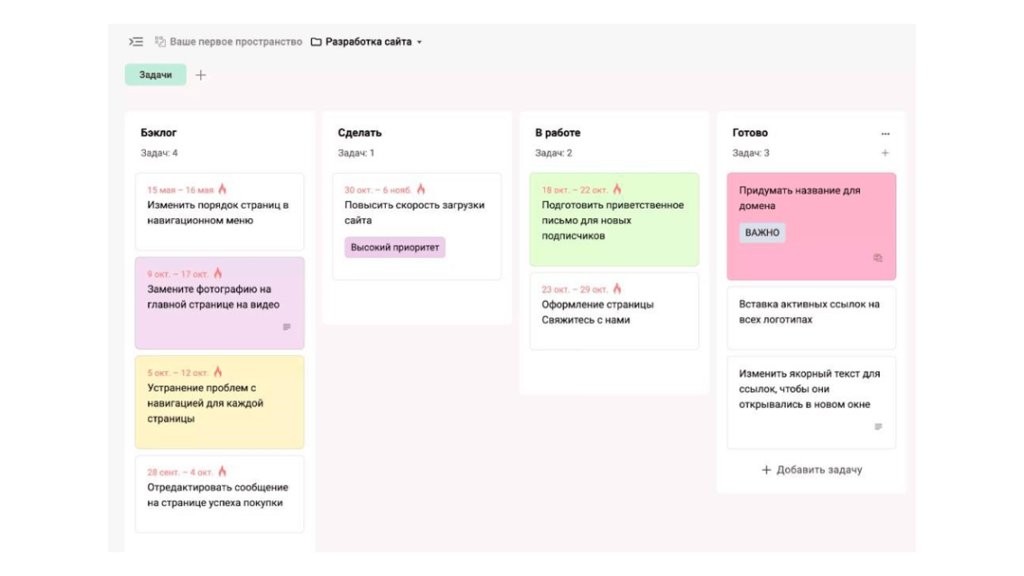Viewport: 1024px width, 576px height.
Task: Select the Высокий приоритет tag
Action: click(394, 247)
